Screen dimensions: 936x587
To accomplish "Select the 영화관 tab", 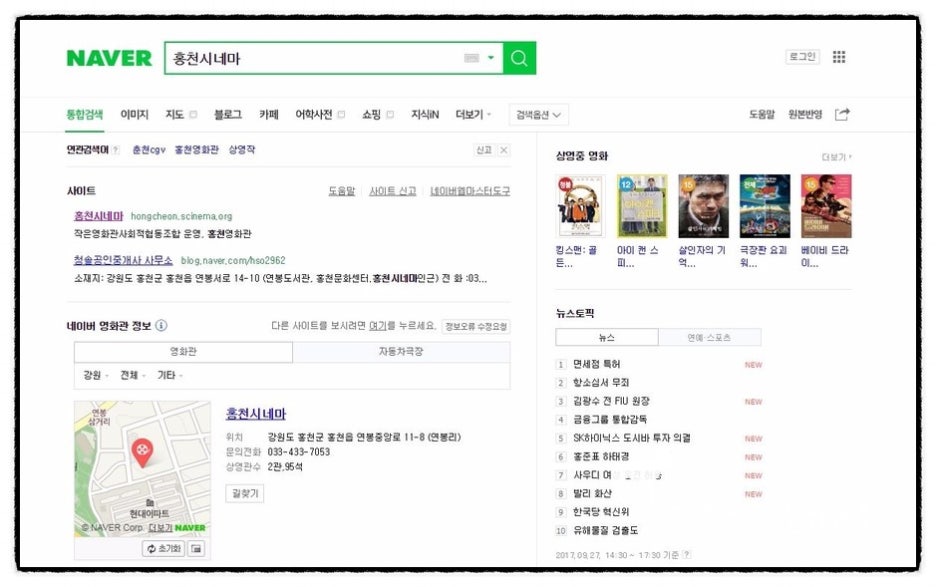I will pyautogui.click(x=183, y=352).
